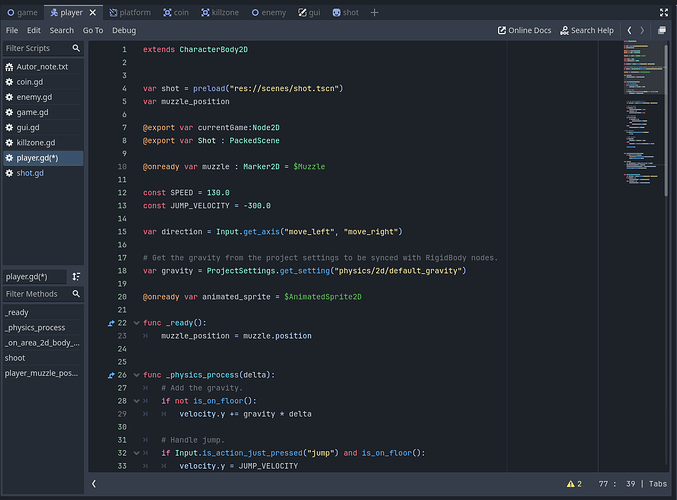The width and height of the screenshot is (677, 500).
Task: Click the game tab scene icon
Action: [11, 13]
